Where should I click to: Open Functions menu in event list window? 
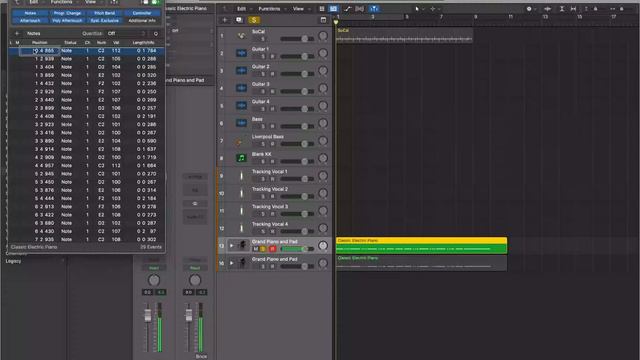click(62, 2)
